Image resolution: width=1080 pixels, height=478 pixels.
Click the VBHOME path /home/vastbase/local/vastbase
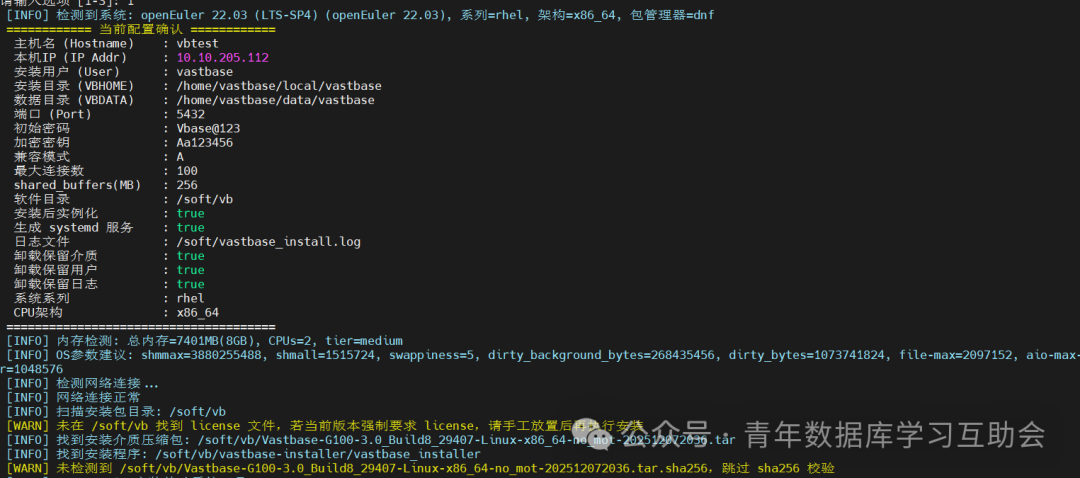click(x=279, y=86)
